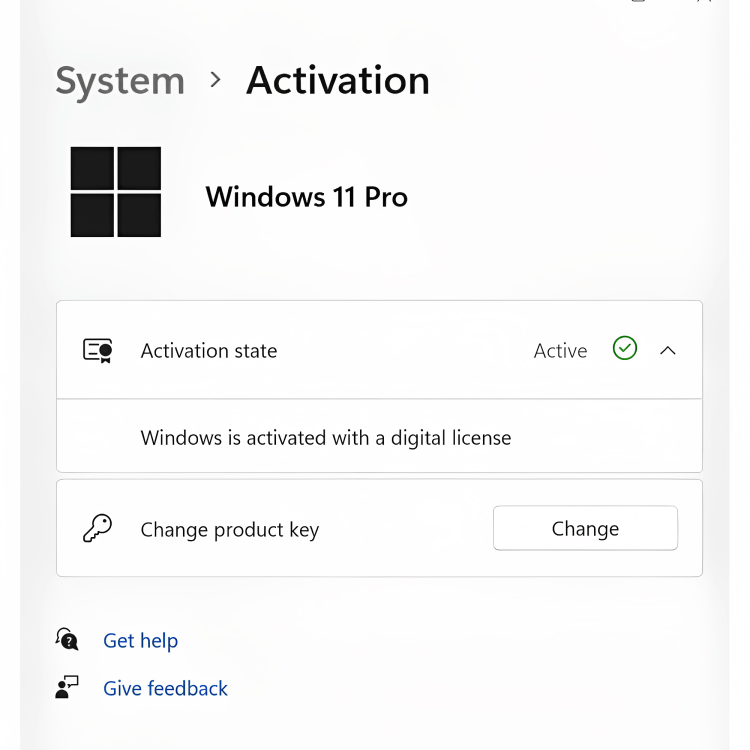Go back to the System breadcrumb
Image resolution: width=750 pixels, height=750 pixels.
coord(120,81)
